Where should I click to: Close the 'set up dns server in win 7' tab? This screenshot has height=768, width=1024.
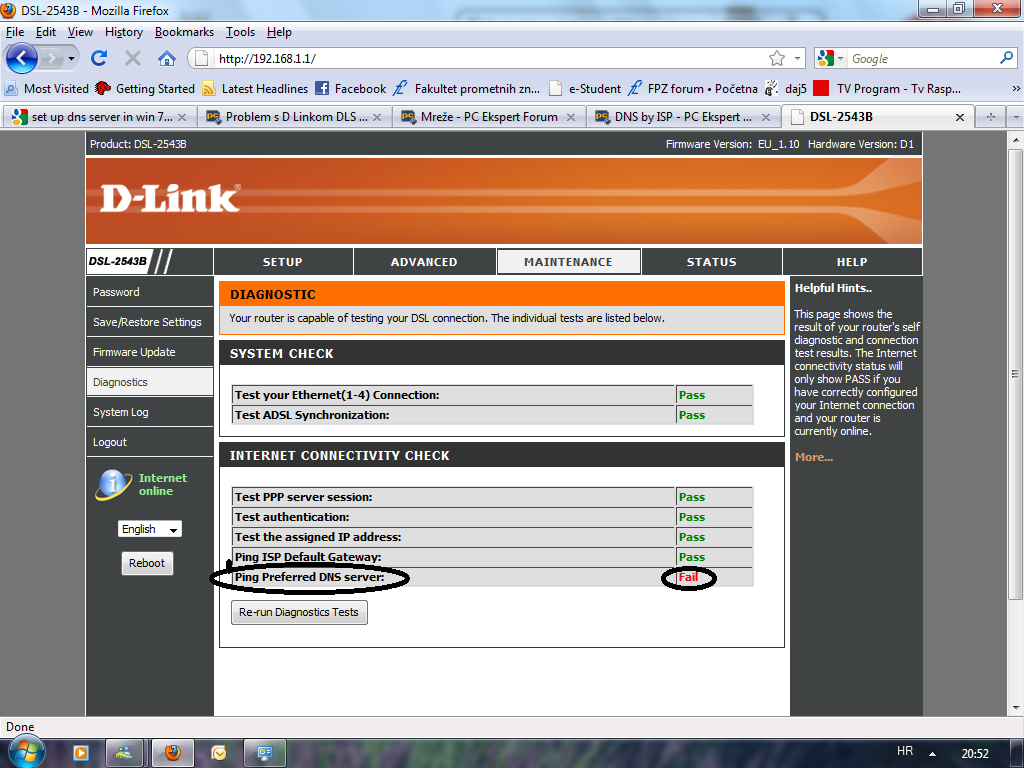tap(182, 117)
